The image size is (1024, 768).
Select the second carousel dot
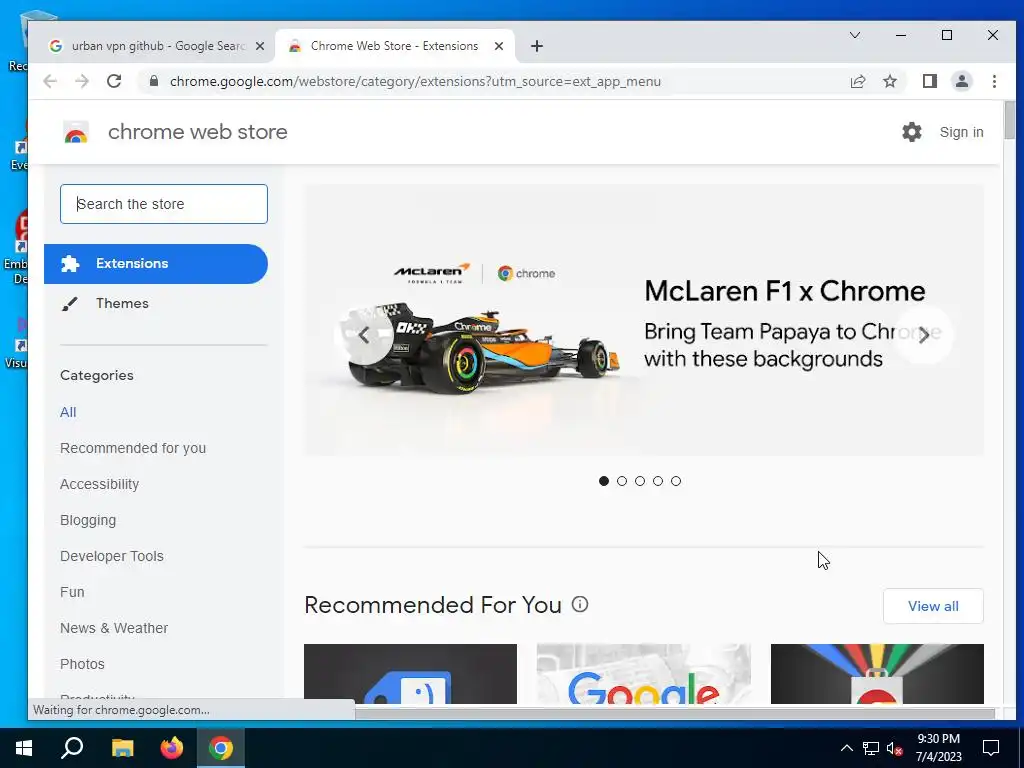622,481
